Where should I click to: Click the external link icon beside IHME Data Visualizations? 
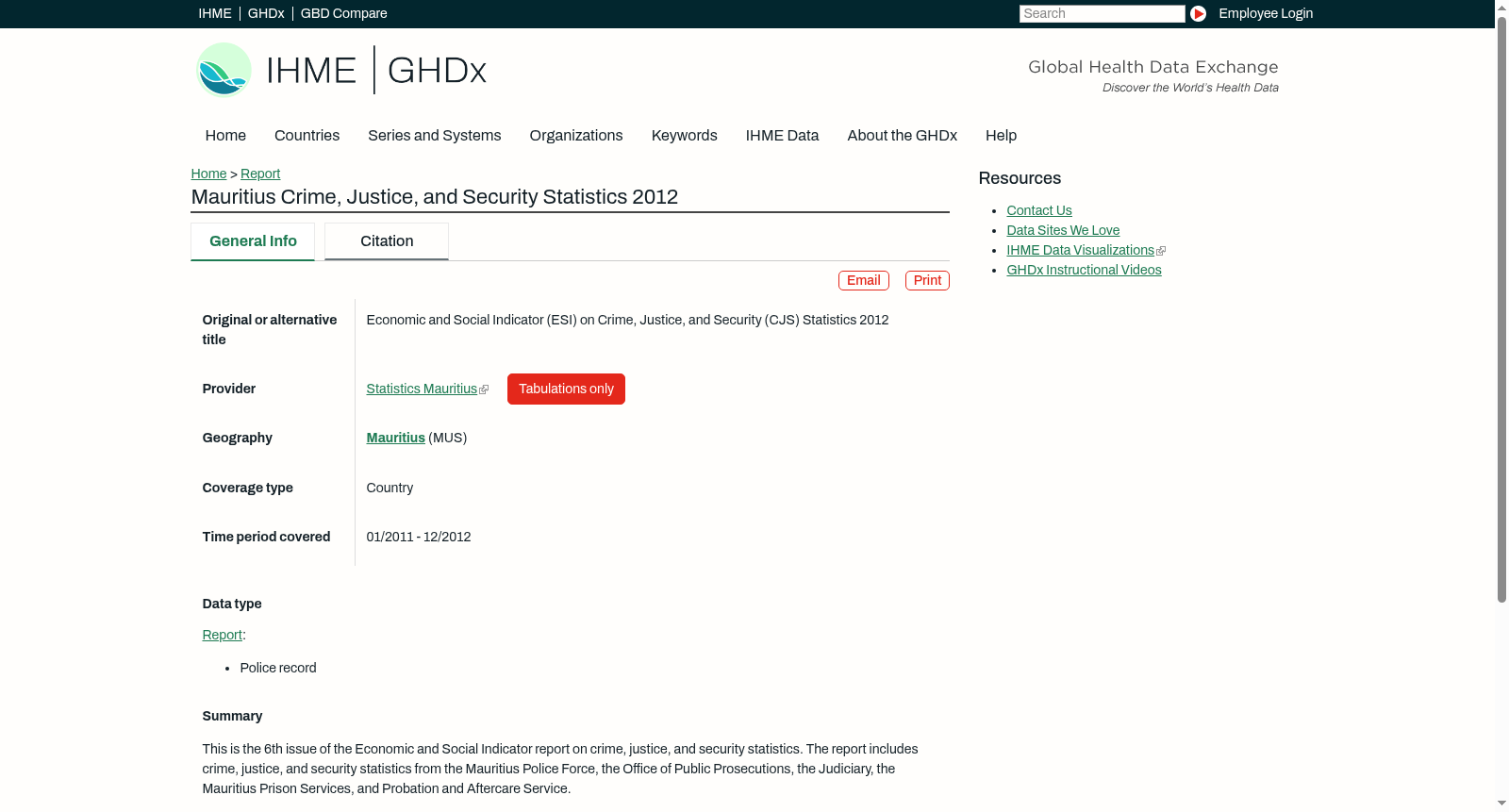[1161, 251]
